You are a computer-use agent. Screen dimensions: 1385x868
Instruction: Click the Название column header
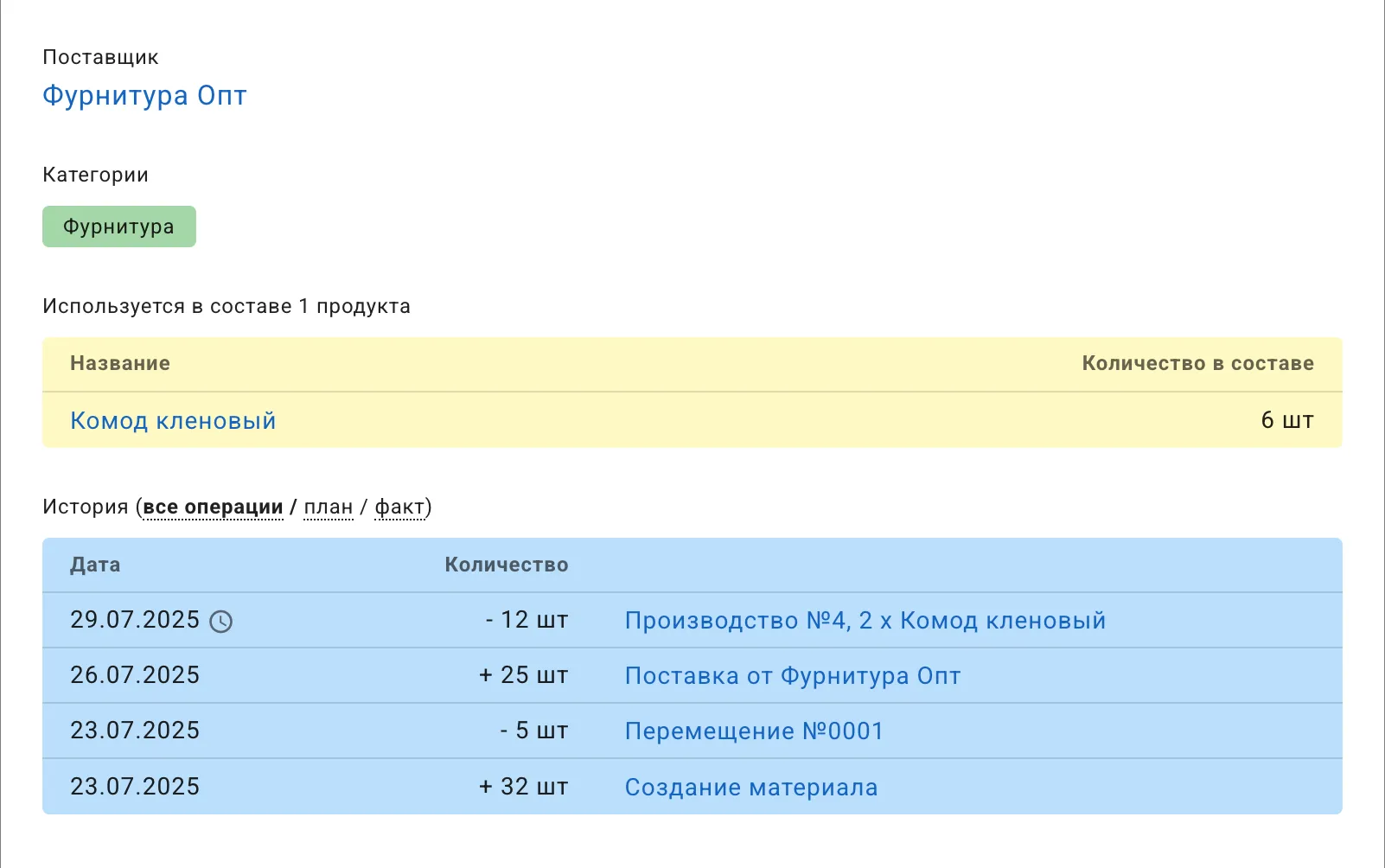coord(119,364)
